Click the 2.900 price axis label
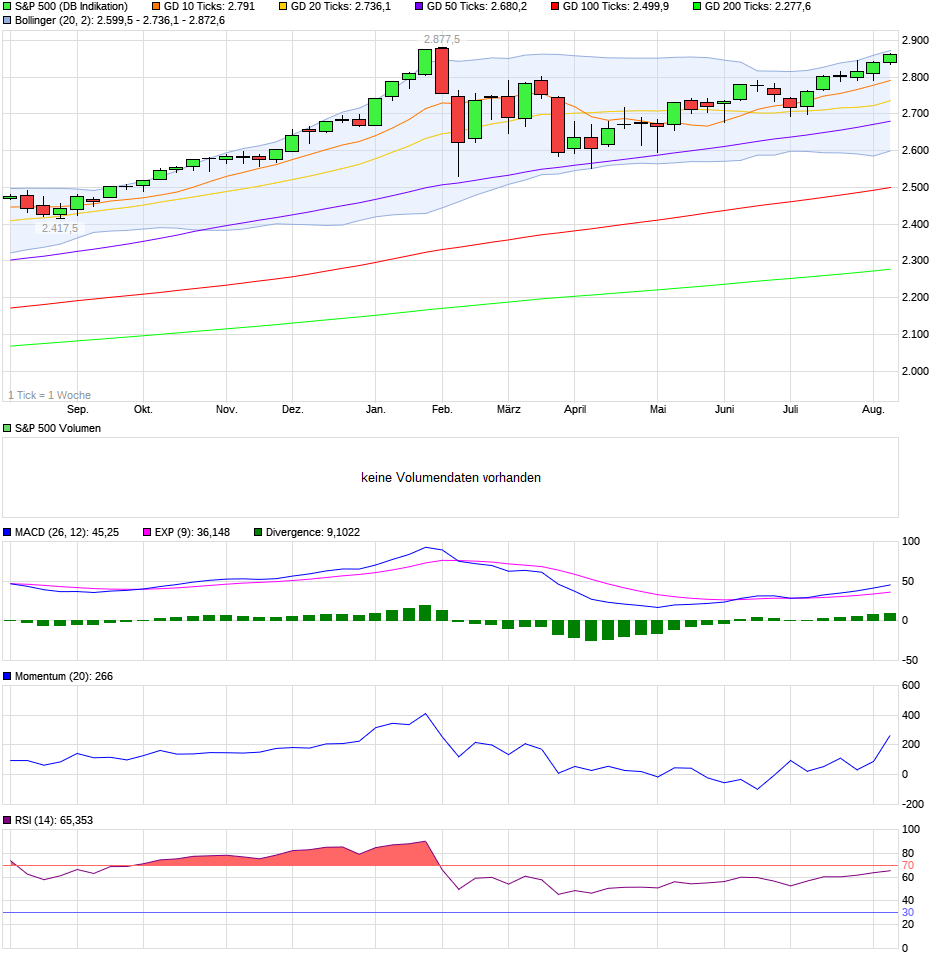940x958 pixels. click(x=916, y=40)
